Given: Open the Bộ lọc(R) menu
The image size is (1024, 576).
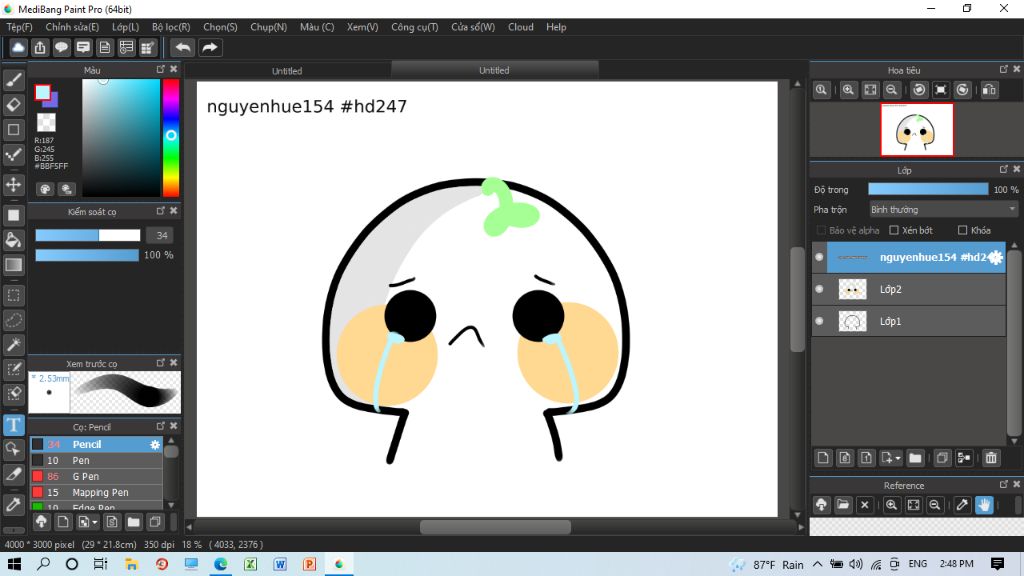Looking at the screenshot, I should pyautogui.click(x=171, y=27).
